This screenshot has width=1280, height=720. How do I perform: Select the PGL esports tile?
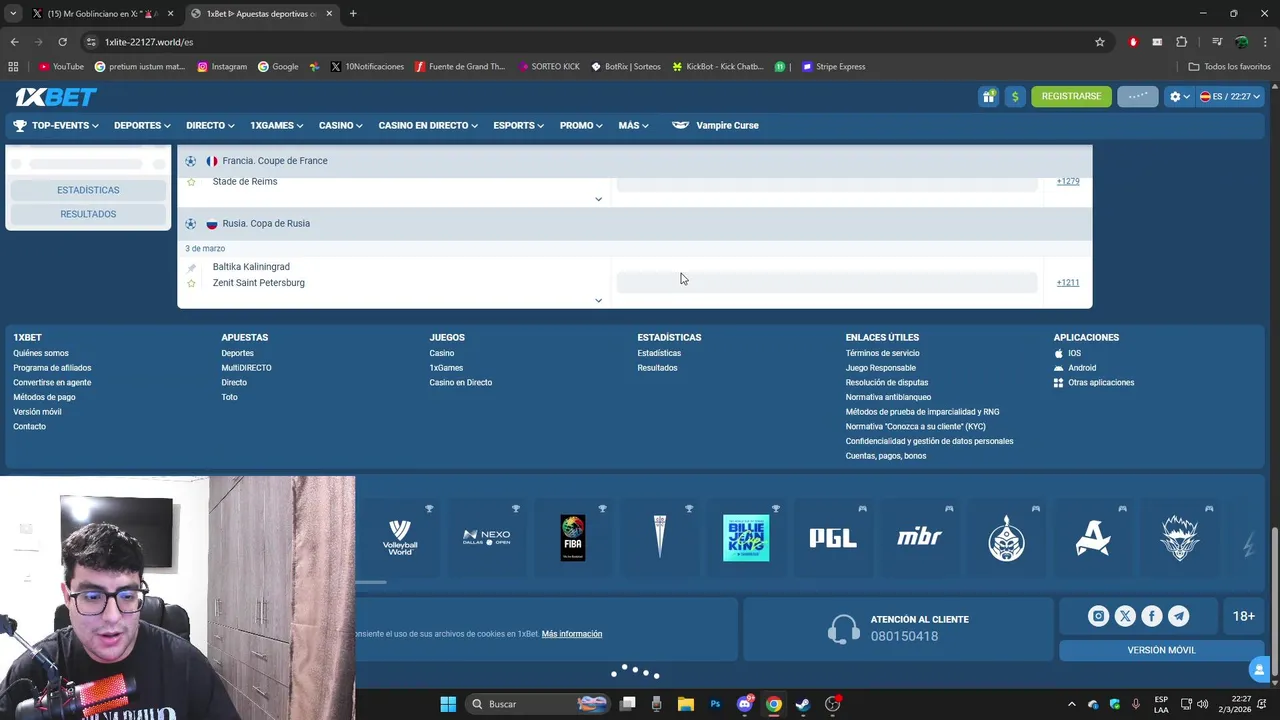pyautogui.click(x=833, y=538)
